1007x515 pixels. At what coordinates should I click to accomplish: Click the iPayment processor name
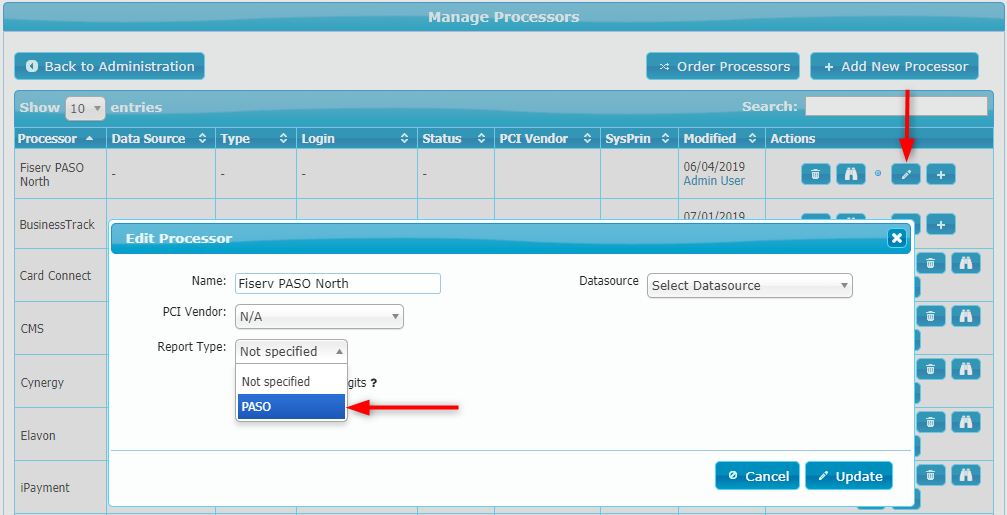pyautogui.click(x=45, y=488)
